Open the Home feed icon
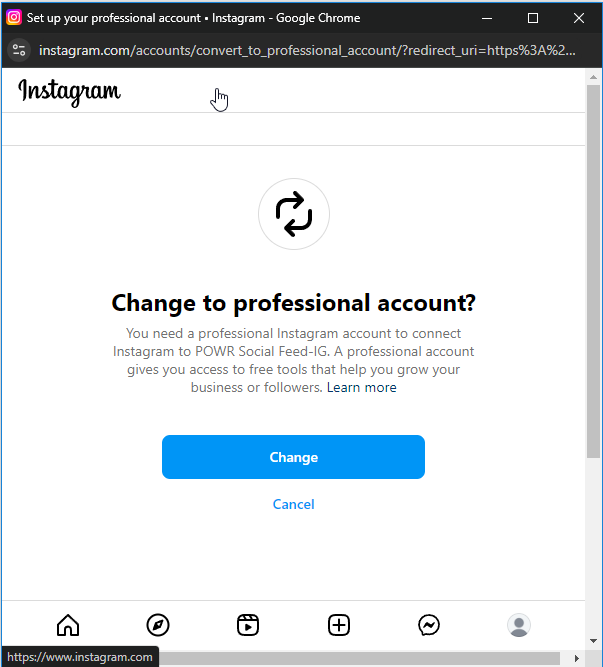The width and height of the screenshot is (603, 667). click(68, 625)
